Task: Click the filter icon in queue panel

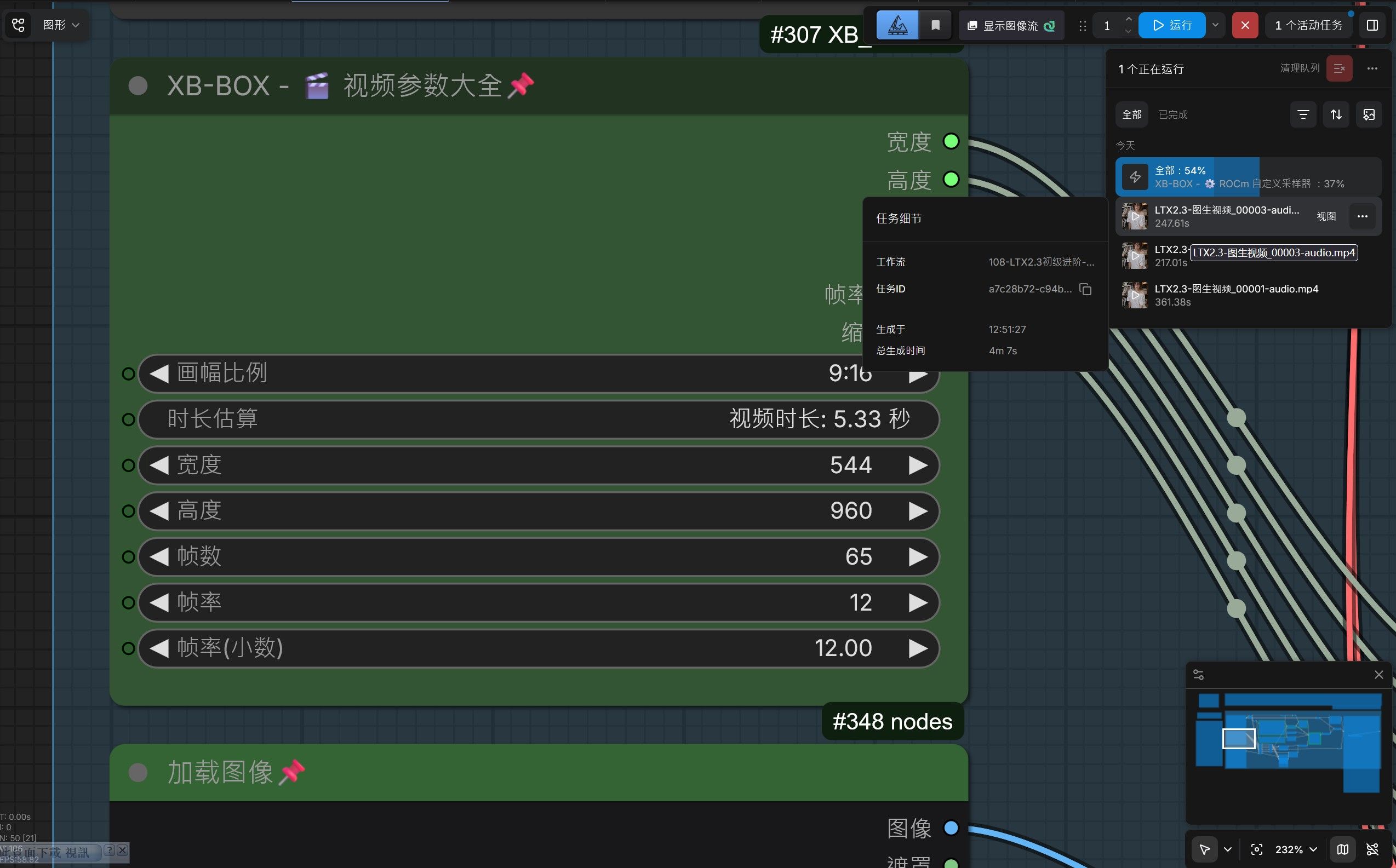Action: [1303, 114]
